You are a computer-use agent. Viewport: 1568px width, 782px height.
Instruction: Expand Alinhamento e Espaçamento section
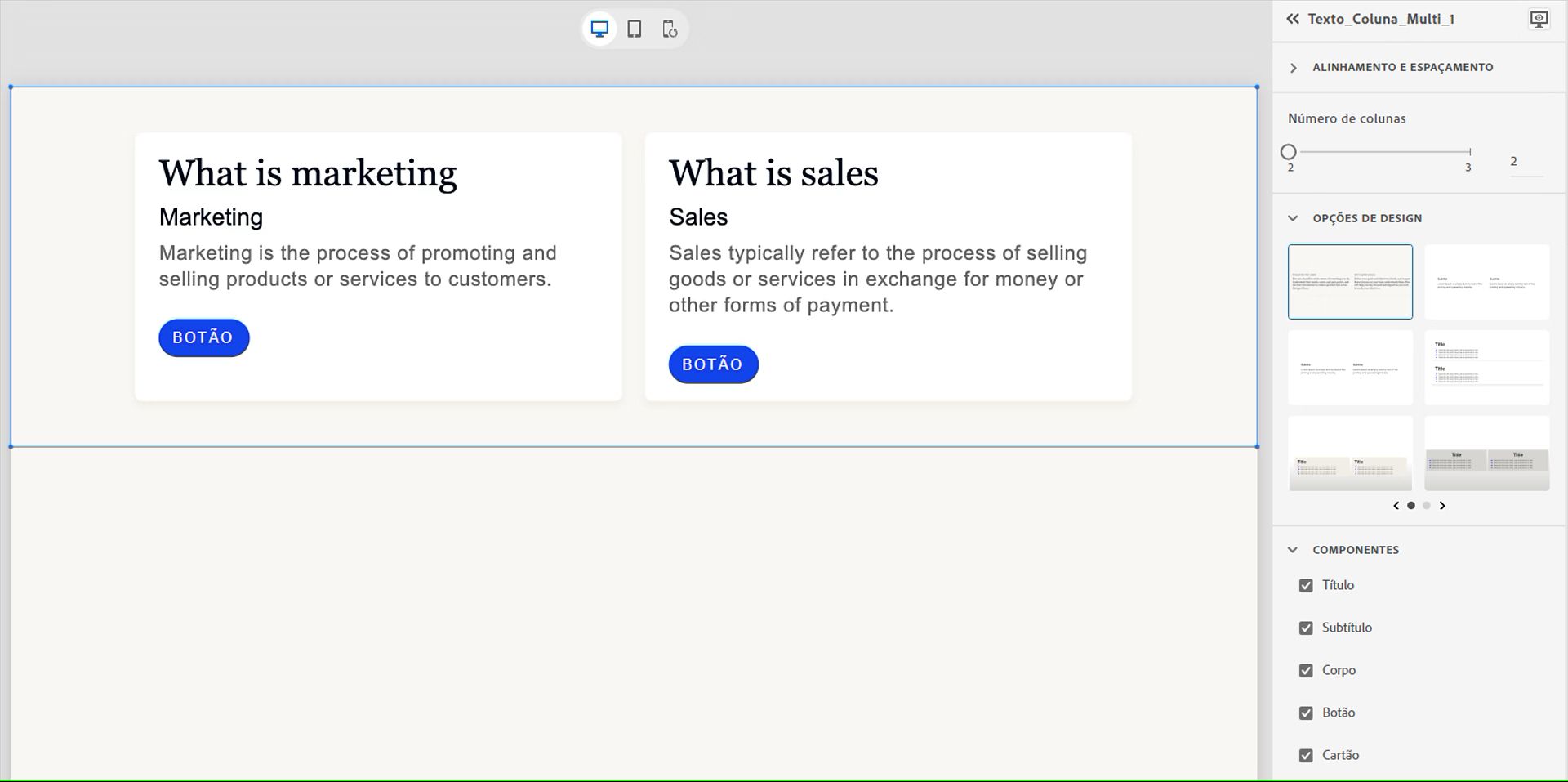pyautogui.click(x=1294, y=68)
